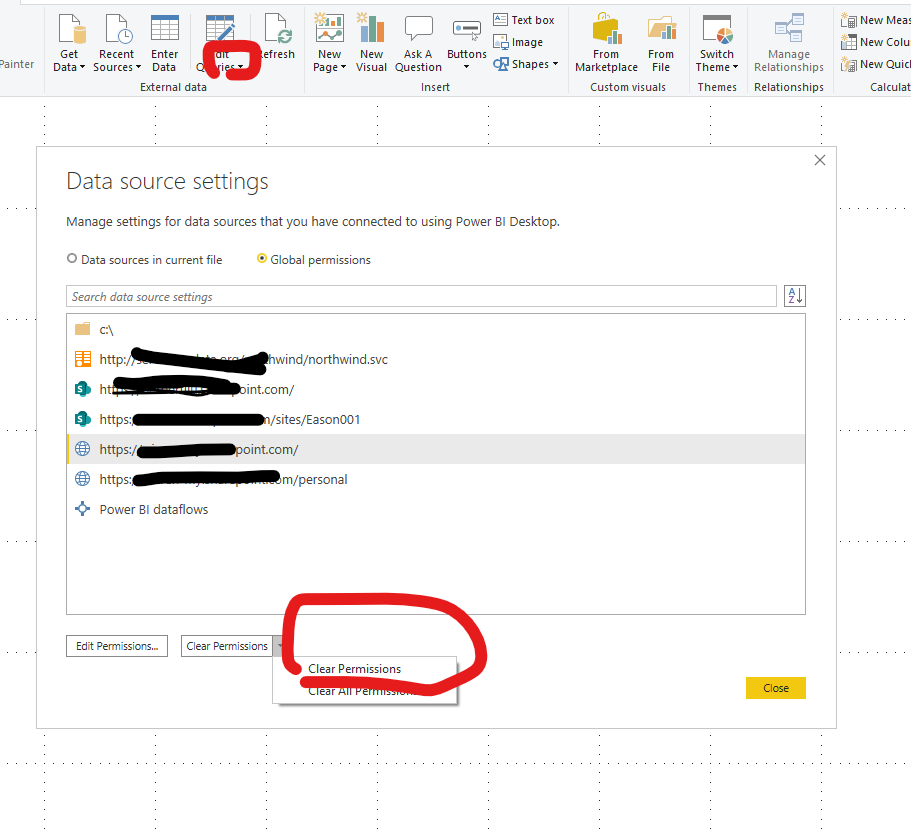Click the Refresh icon in ribbon
911x833 pixels.
point(278,28)
